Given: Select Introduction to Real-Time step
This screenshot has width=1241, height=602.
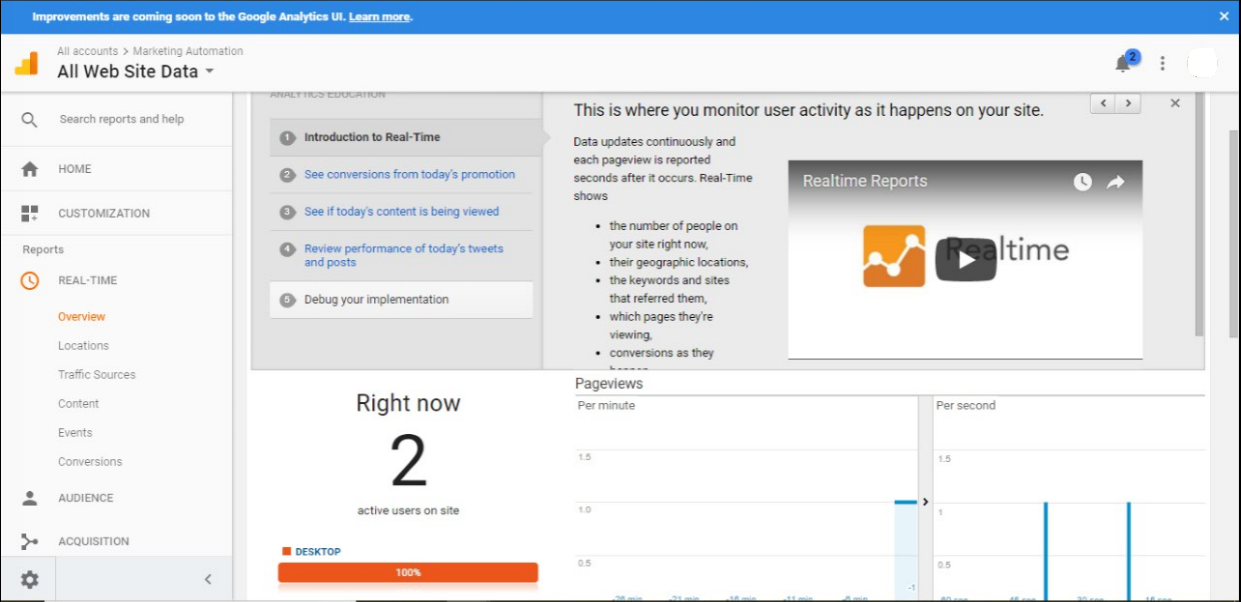Looking at the screenshot, I should click(x=406, y=138).
